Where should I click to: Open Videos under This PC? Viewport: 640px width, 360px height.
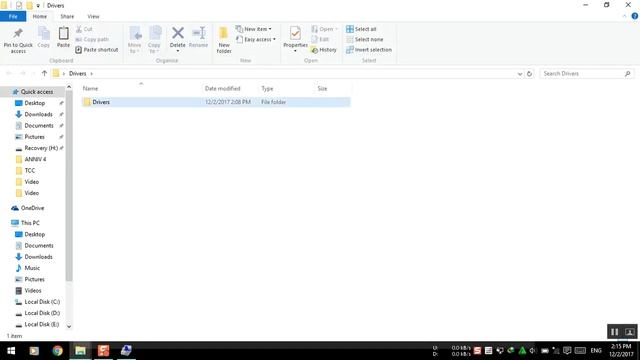(33, 291)
